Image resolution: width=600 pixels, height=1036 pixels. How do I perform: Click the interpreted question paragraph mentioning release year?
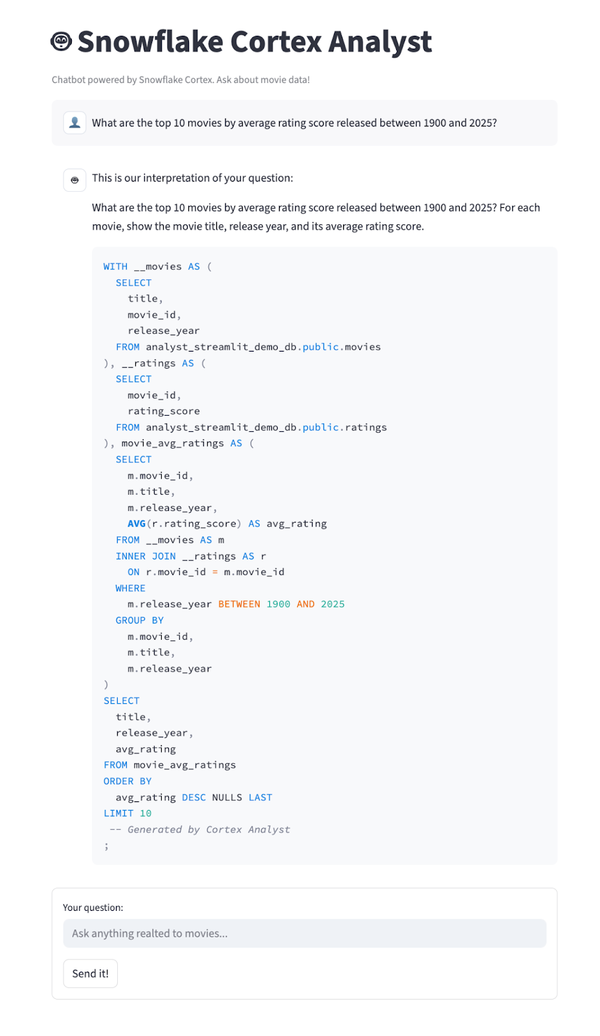click(x=316, y=217)
